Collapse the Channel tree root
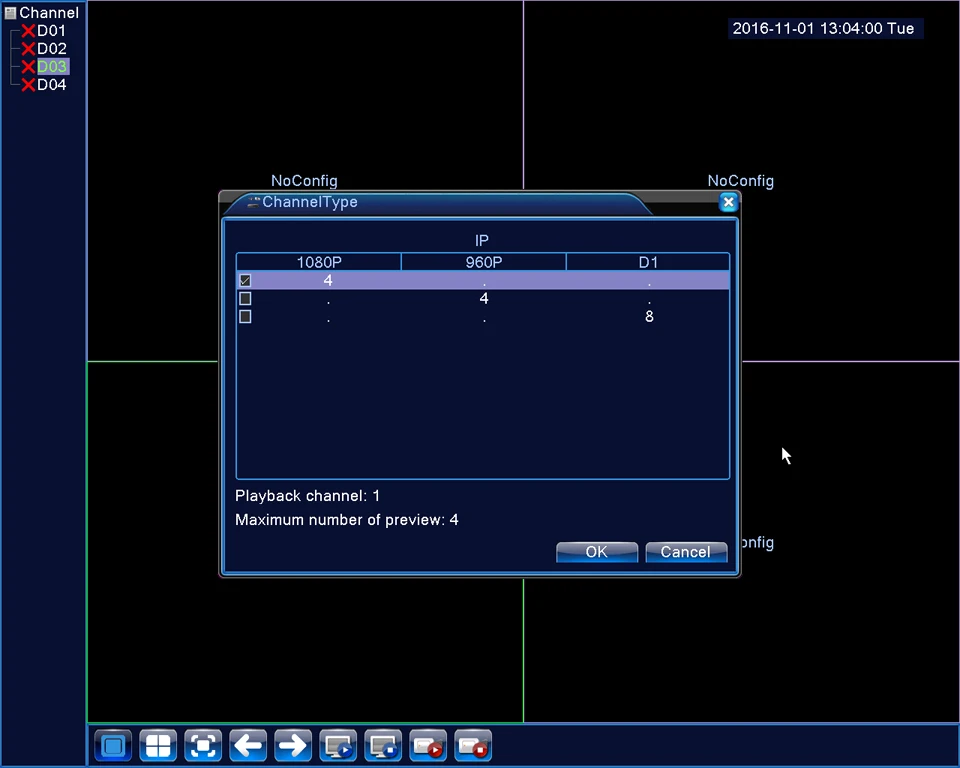This screenshot has height=768, width=960. 49,13
